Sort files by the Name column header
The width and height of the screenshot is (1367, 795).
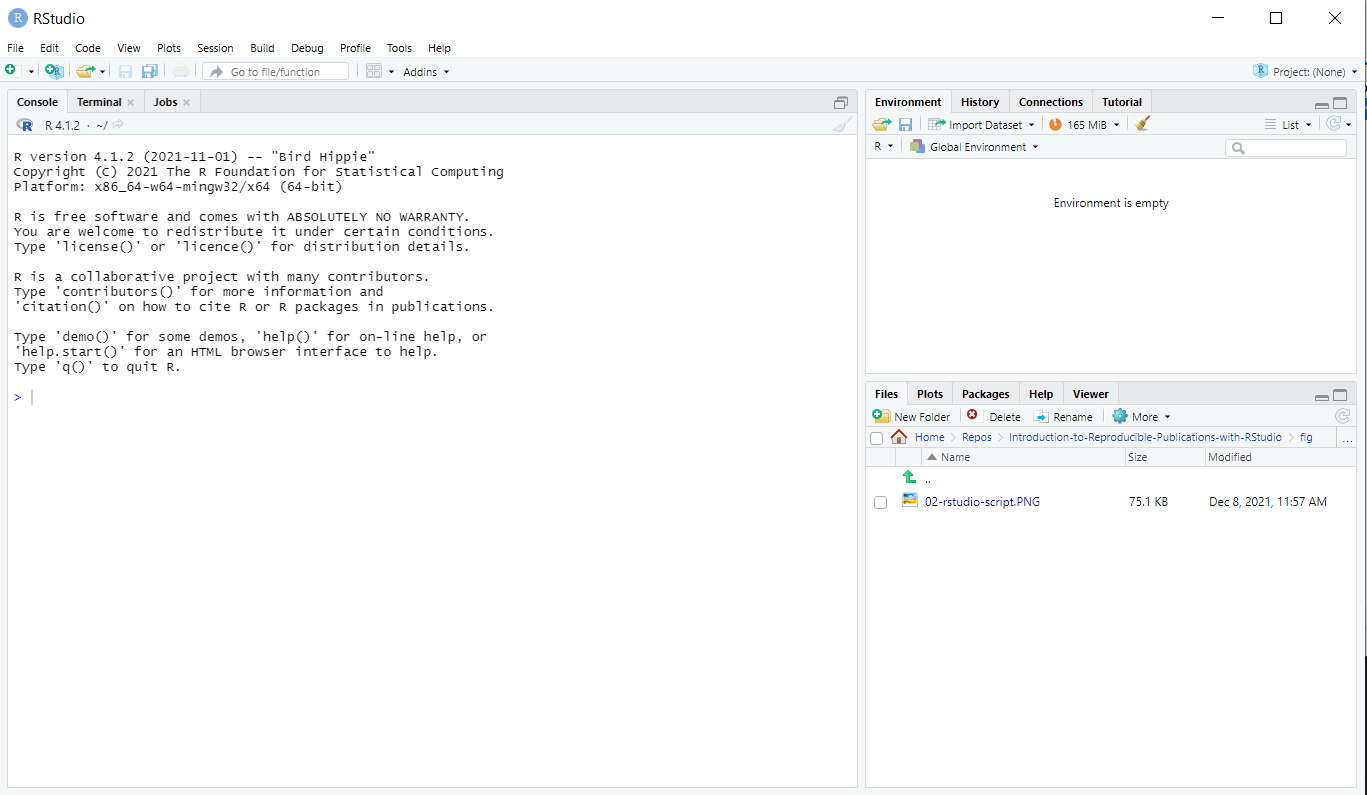[1024, 457]
